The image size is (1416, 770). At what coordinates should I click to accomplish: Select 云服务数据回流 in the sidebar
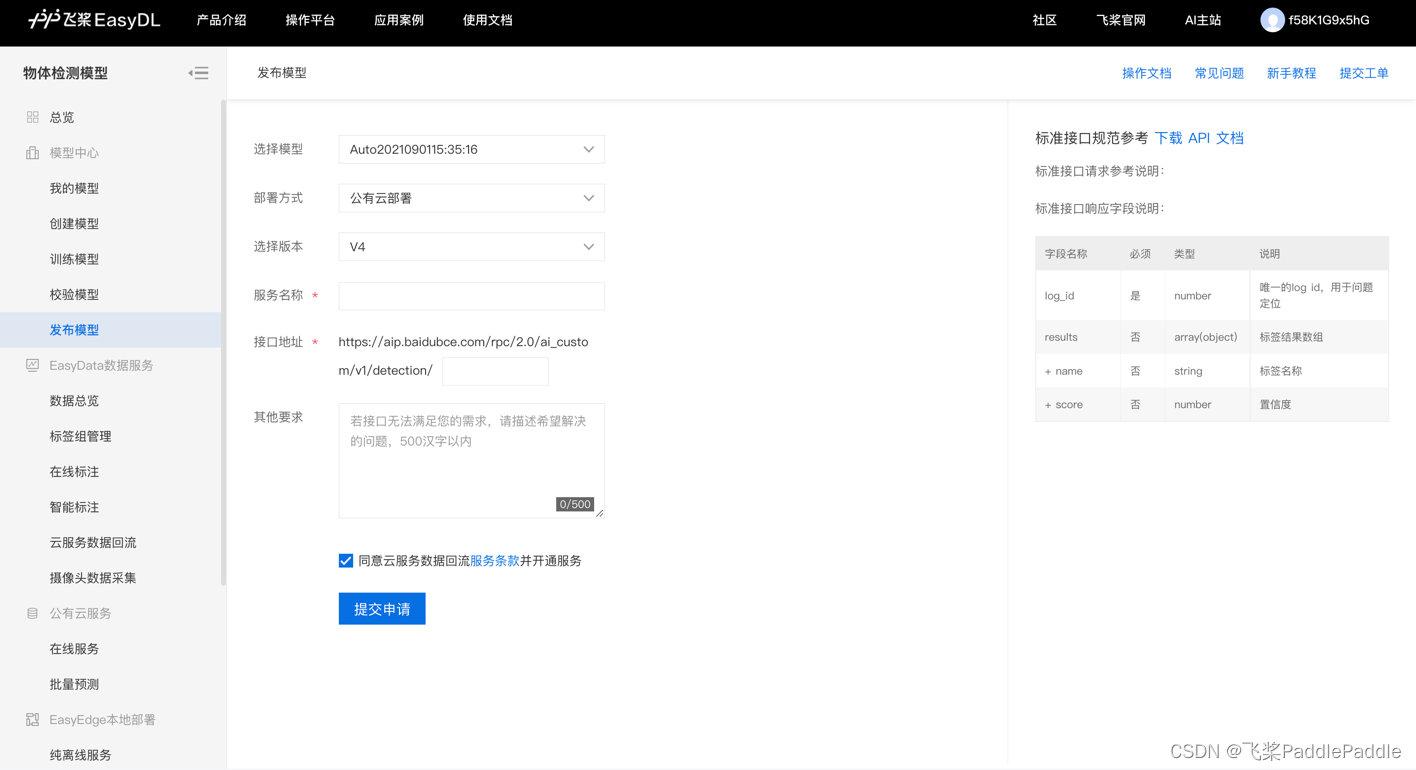[93, 542]
